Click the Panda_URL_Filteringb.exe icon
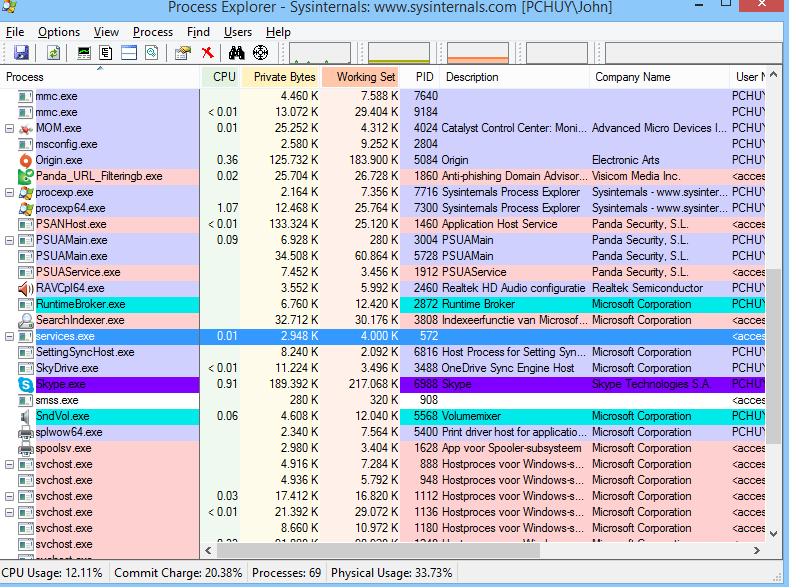This screenshot has height=587, width=789. (x=26, y=177)
